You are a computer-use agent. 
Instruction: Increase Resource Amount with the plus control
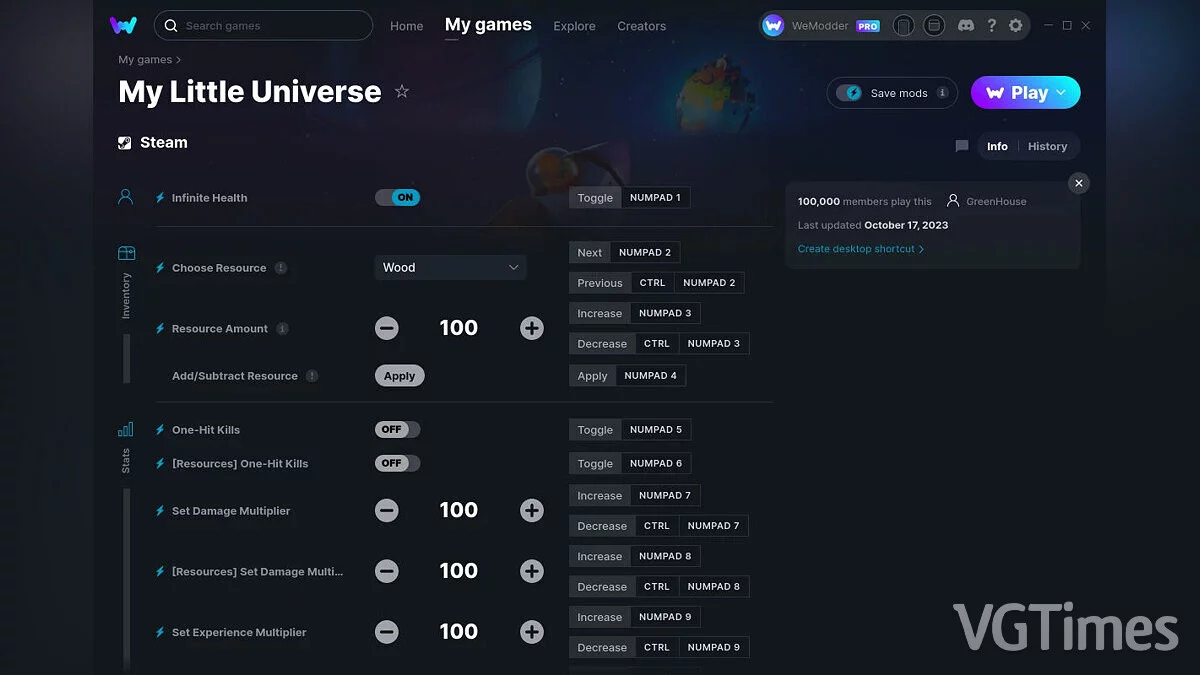point(531,327)
